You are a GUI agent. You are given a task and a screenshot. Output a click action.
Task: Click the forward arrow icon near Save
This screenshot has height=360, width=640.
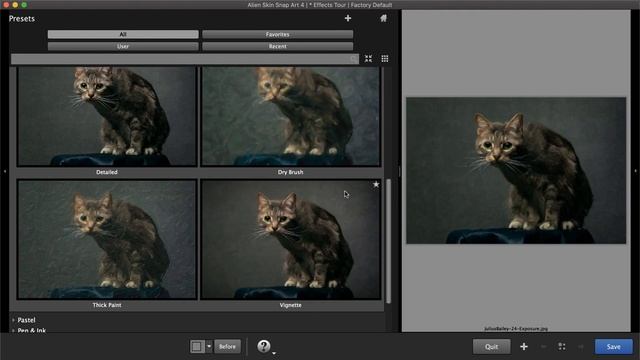581,347
